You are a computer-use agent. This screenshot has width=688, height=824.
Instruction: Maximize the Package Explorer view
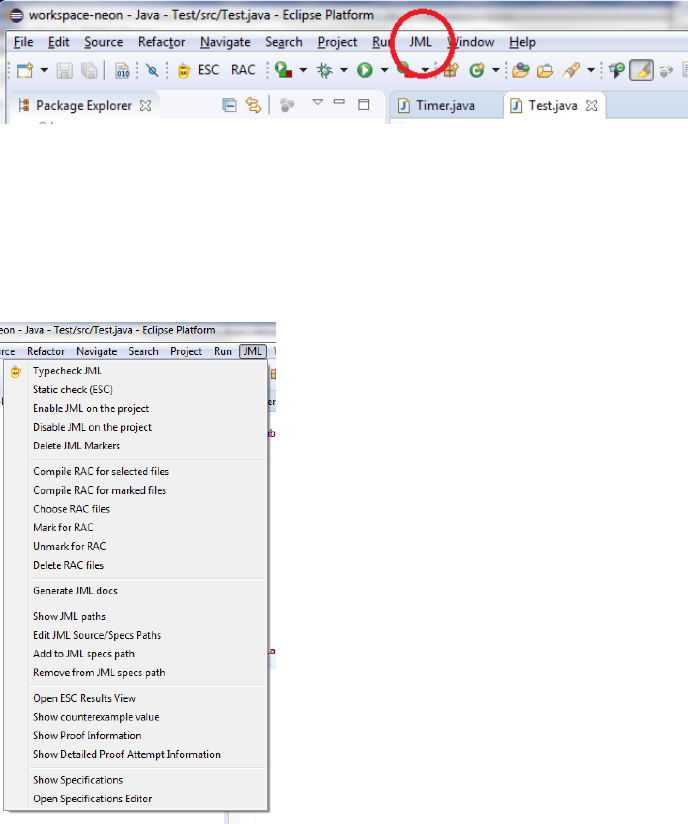[364, 105]
